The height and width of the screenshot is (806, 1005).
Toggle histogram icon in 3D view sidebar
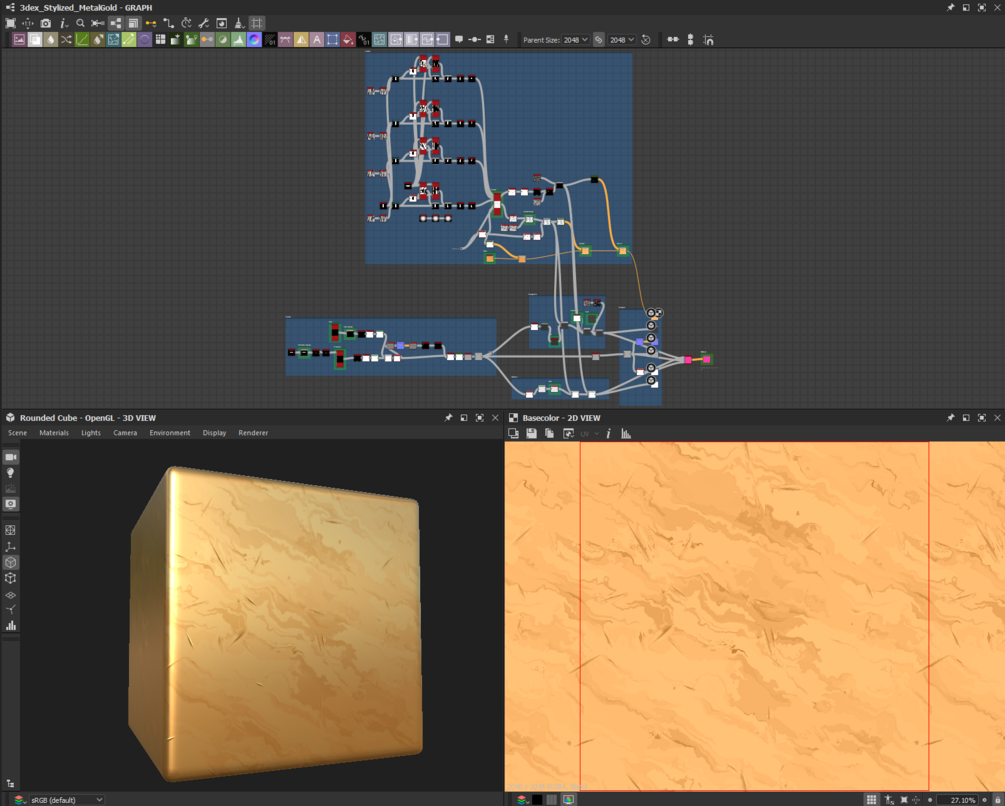pyautogui.click(x=11, y=626)
